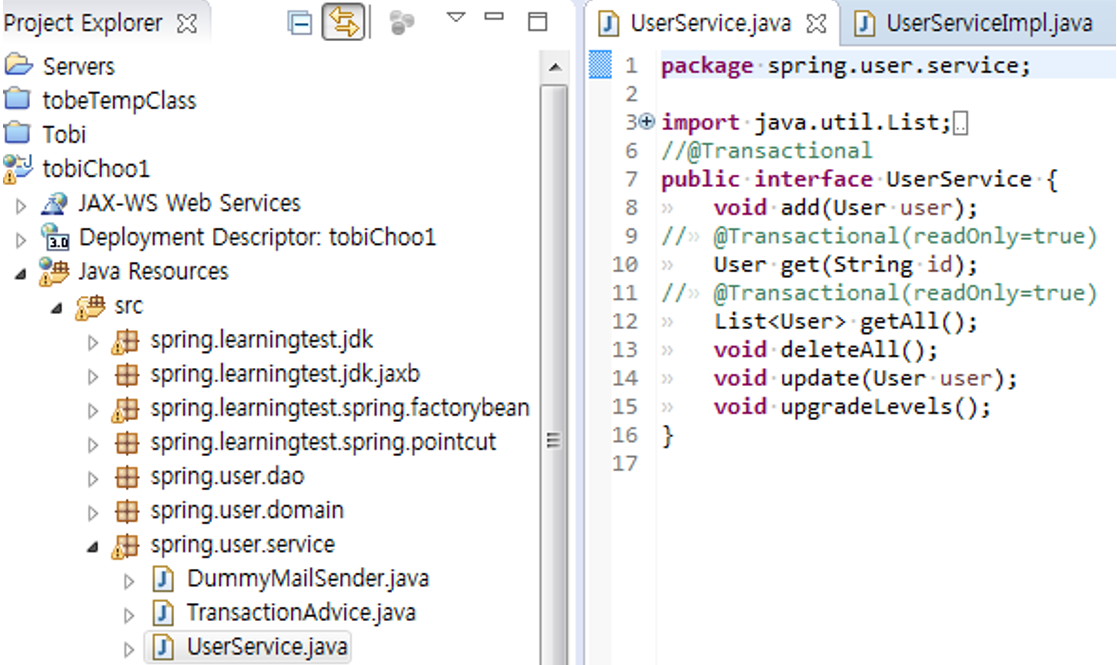Click spring.user.domain package icon

[127, 510]
